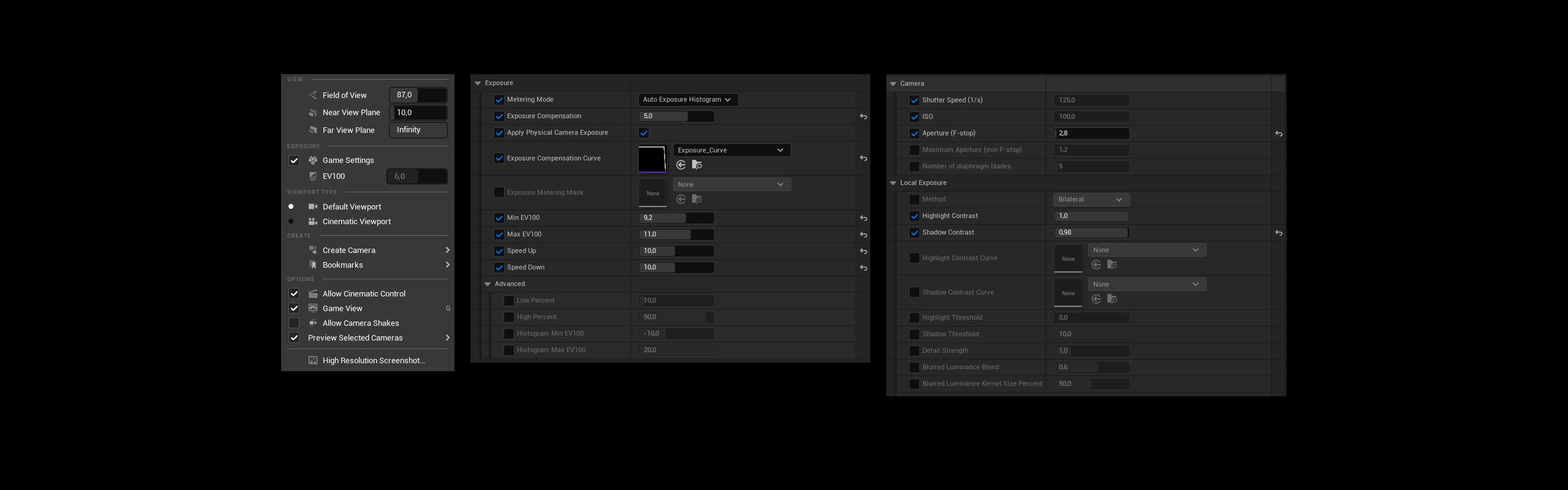Click the Far View Plane icon
1568x490 pixels.
tap(313, 130)
